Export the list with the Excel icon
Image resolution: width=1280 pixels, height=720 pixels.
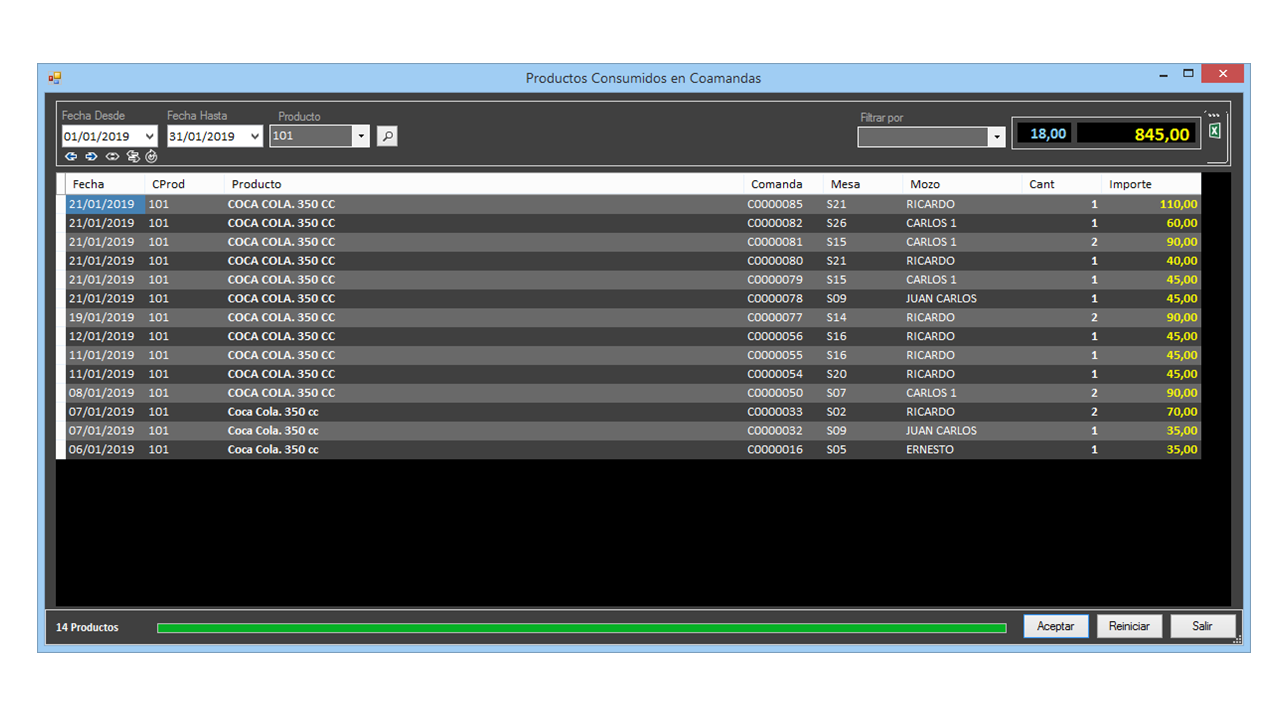click(x=1214, y=132)
